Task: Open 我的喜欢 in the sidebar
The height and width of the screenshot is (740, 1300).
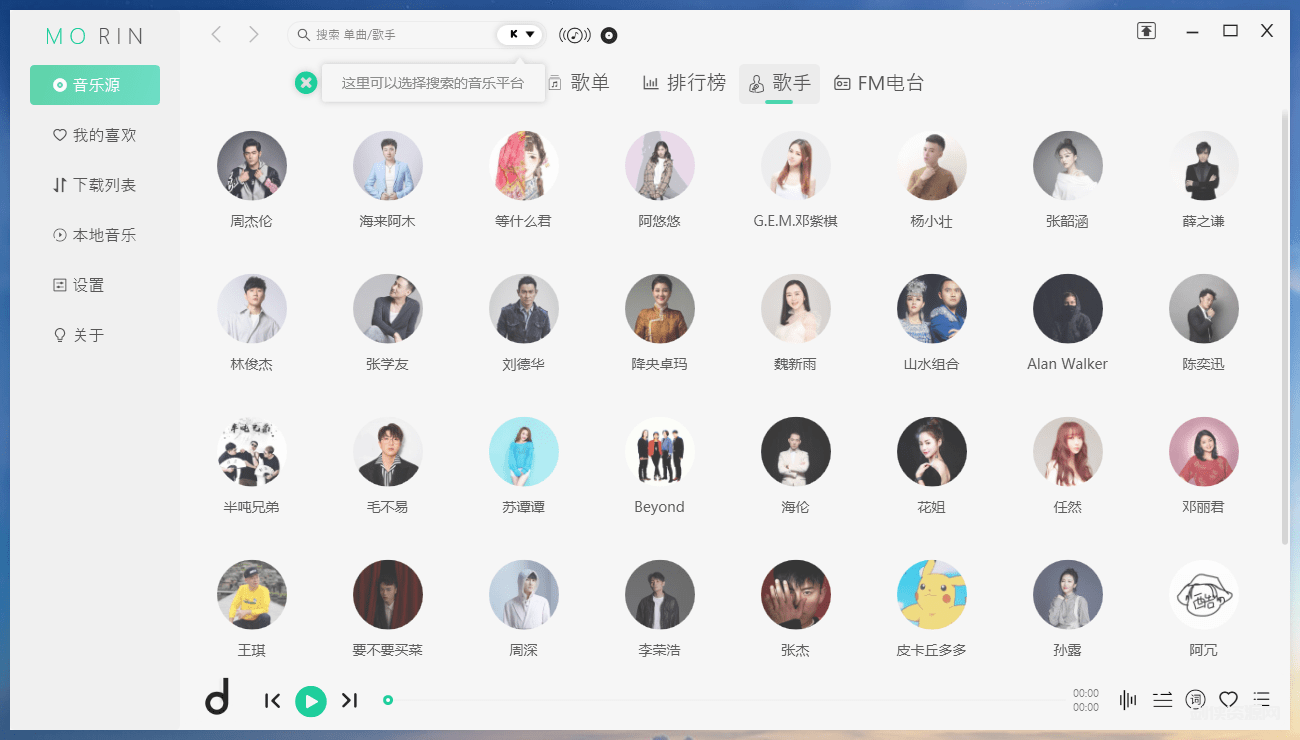Action: (95, 135)
